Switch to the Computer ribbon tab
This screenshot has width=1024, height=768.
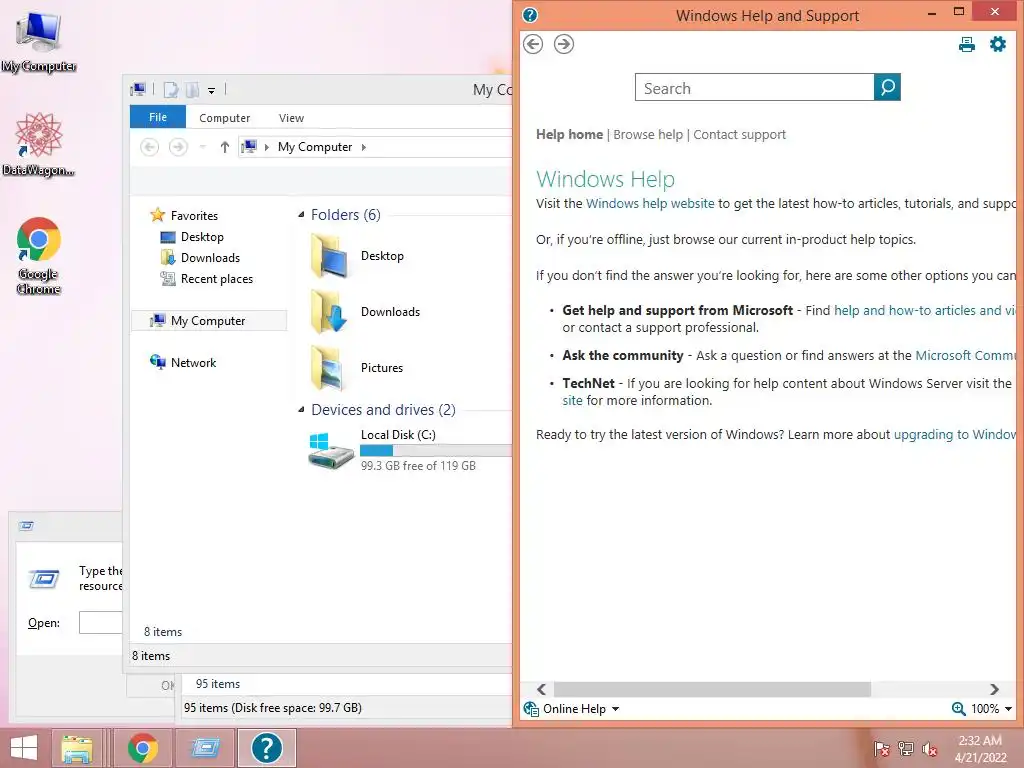tap(225, 118)
